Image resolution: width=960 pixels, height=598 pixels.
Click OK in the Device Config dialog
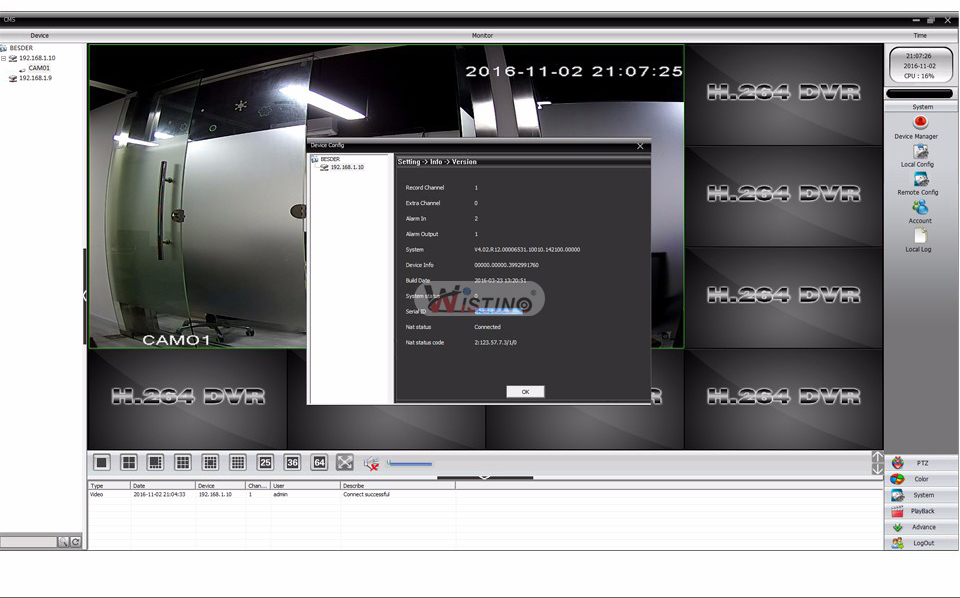pyautogui.click(x=525, y=392)
